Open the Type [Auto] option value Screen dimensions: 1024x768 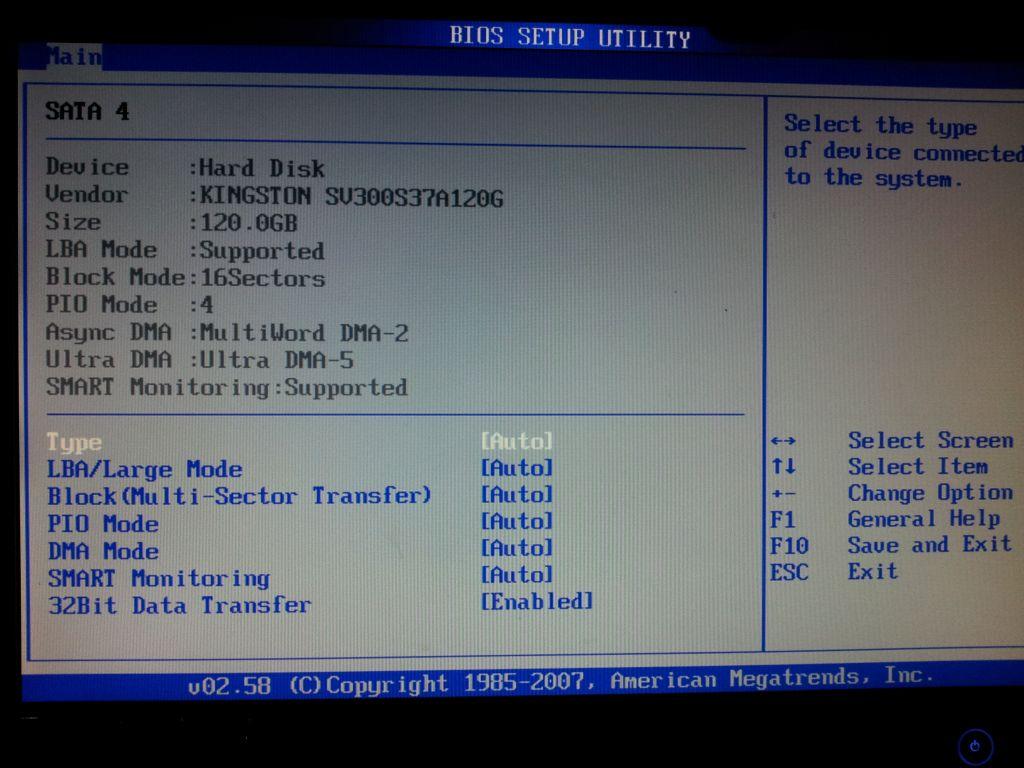[517, 441]
